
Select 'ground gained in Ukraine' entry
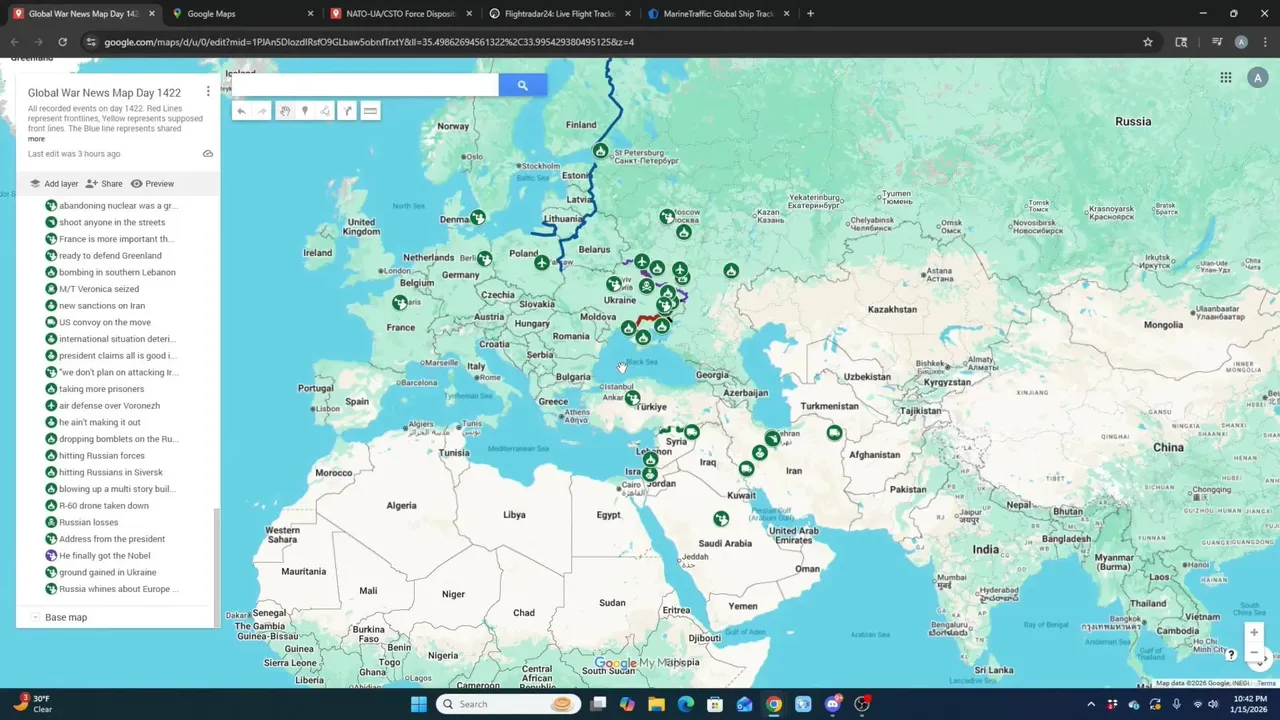coord(107,572)
